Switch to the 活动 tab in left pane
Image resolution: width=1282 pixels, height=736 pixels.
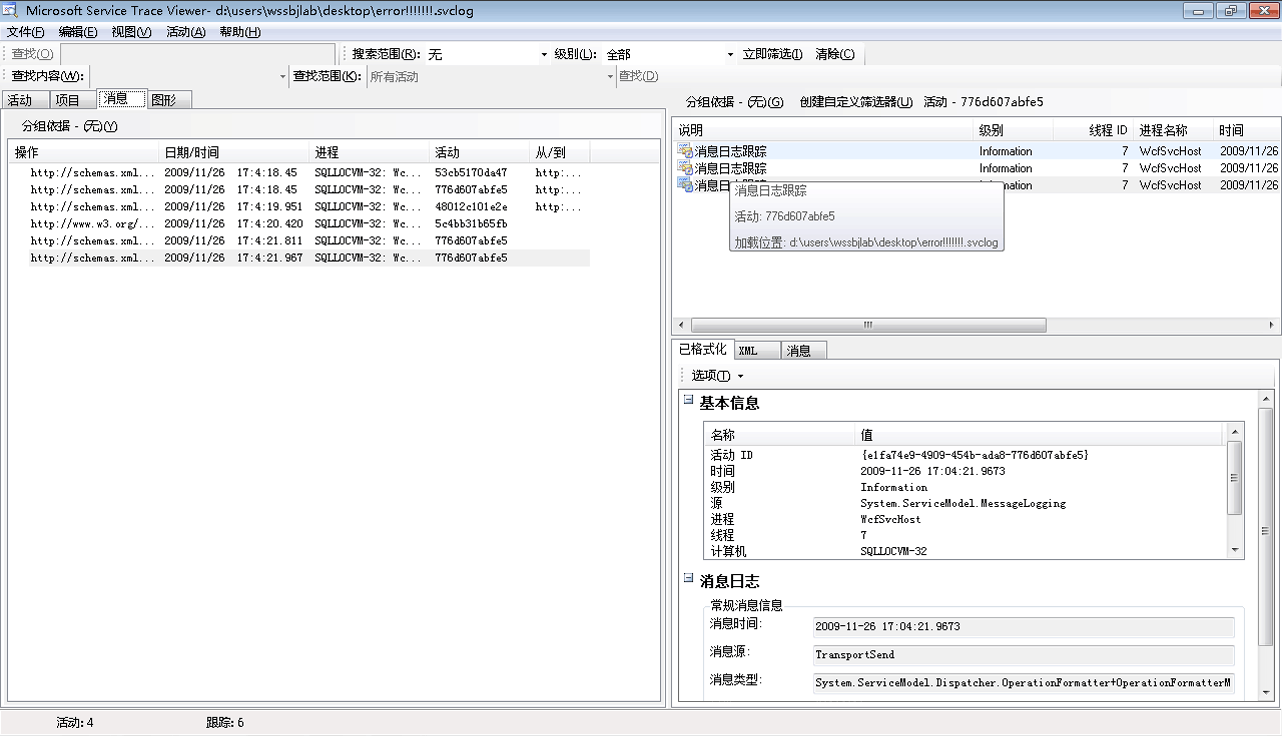(24, 100)
